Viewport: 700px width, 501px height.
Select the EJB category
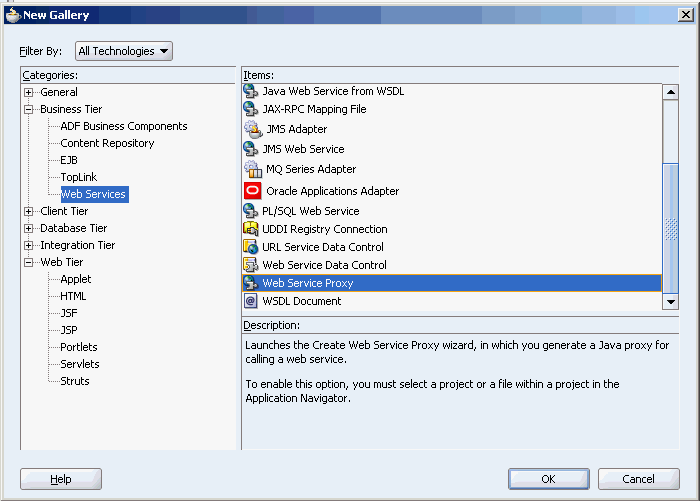click(69, 160)
